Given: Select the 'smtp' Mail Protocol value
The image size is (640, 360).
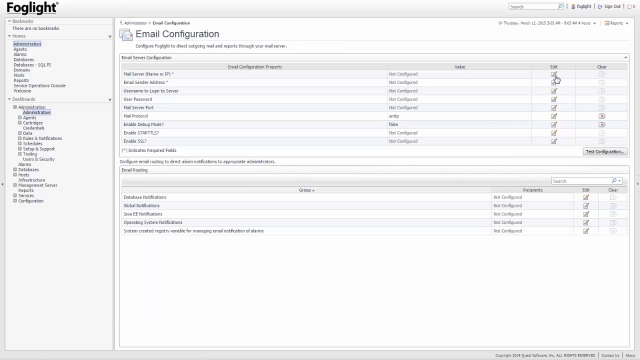Looking at the screenshot, I should coord(394,116).
